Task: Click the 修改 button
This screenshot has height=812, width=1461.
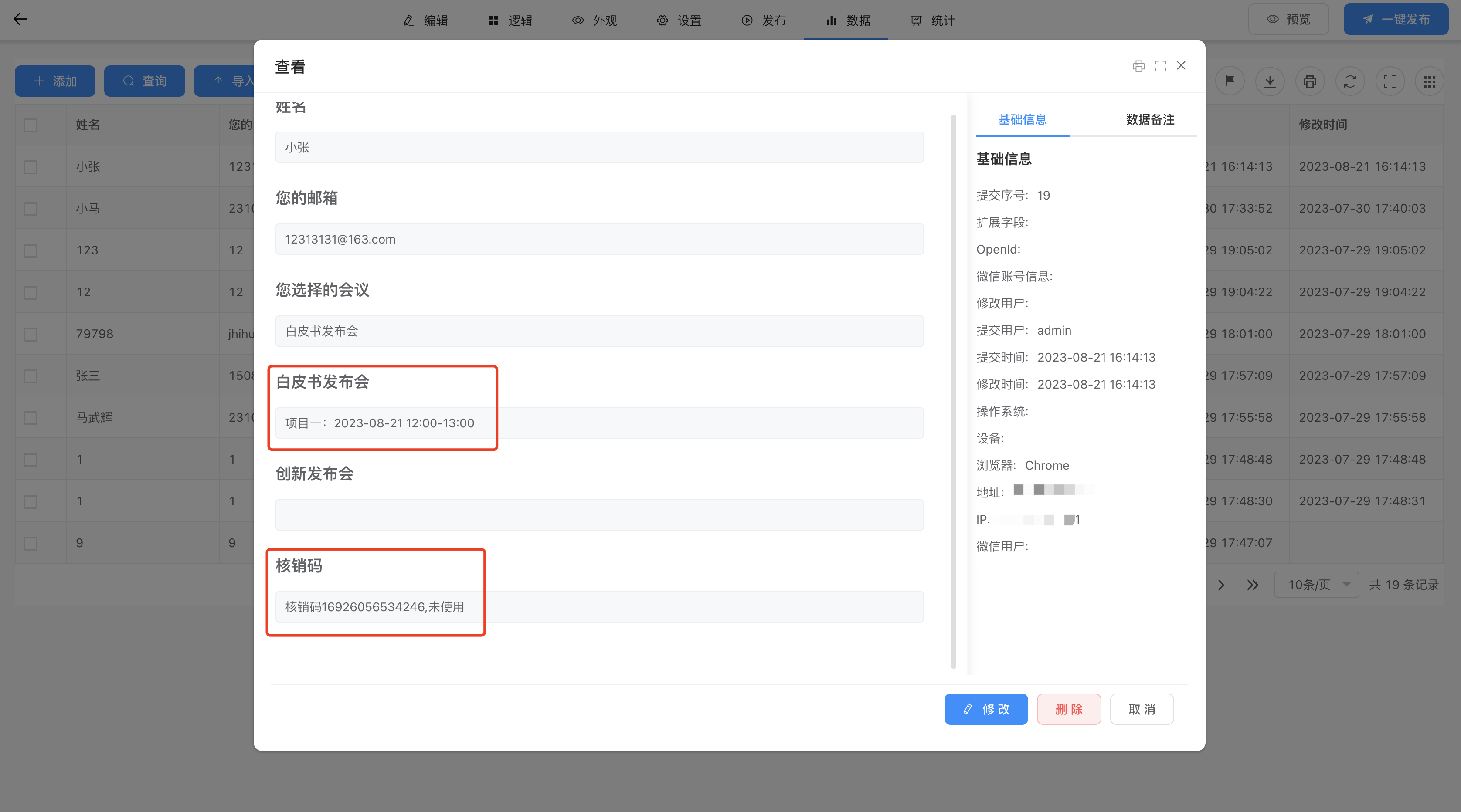Action: 986,709
